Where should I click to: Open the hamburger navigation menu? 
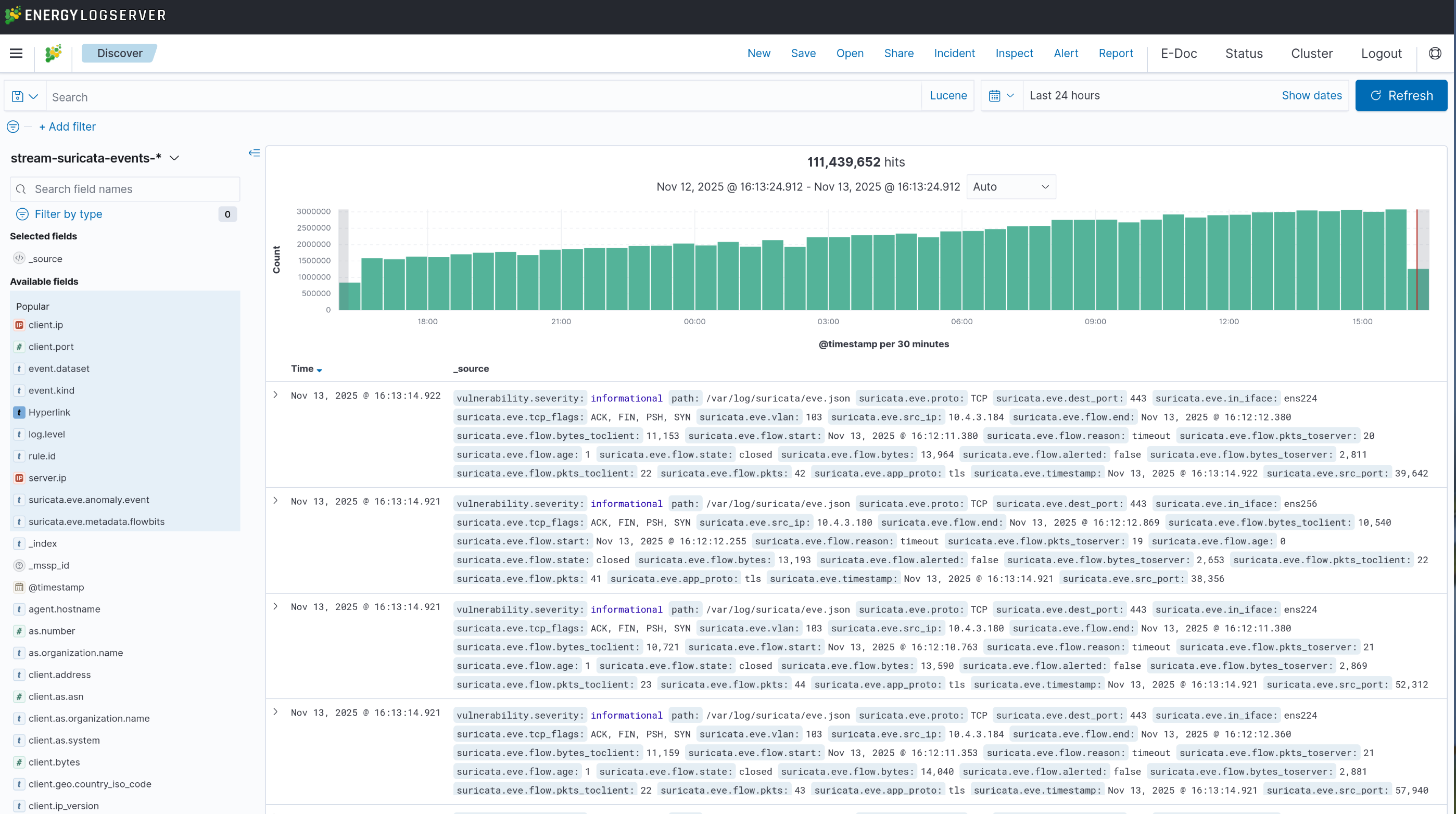coord(16,53)
